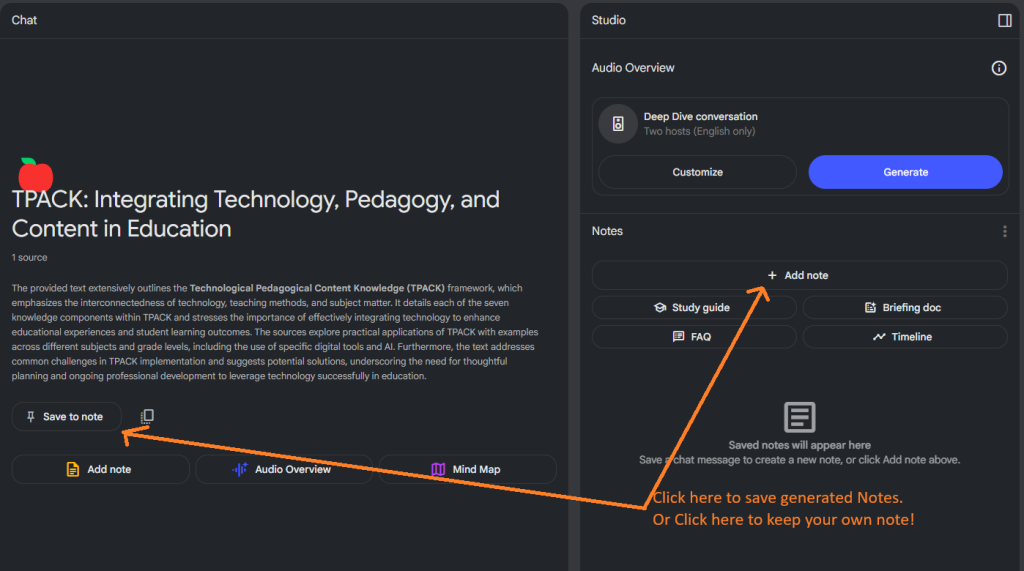Click the TPACK notebook title
The height and width of the screenshot is (571, 1024).
pyautogui.click(x=255, y=214)
